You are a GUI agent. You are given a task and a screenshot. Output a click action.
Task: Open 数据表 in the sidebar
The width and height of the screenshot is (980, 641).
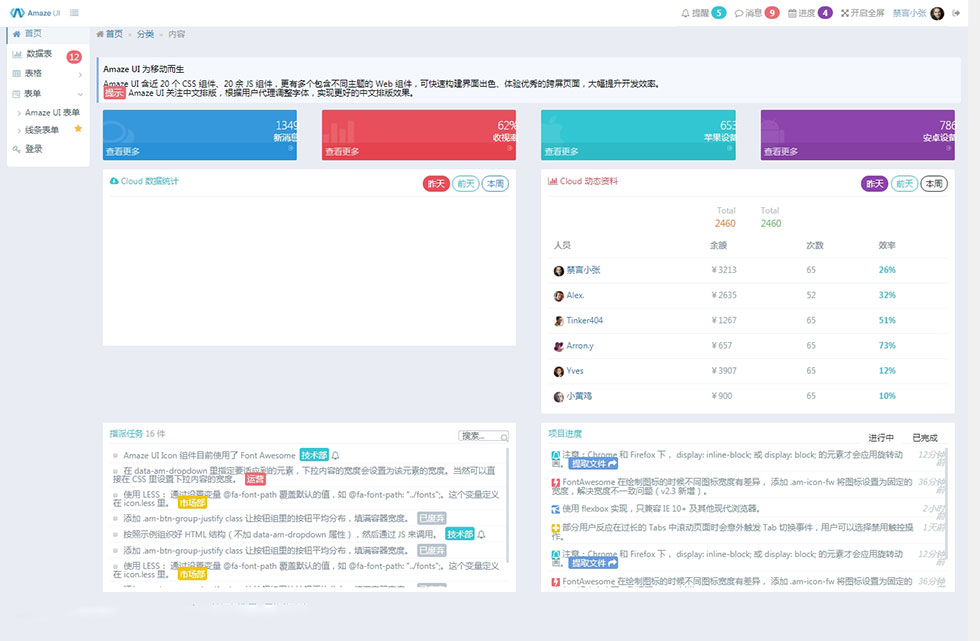[x=39, y=54]
